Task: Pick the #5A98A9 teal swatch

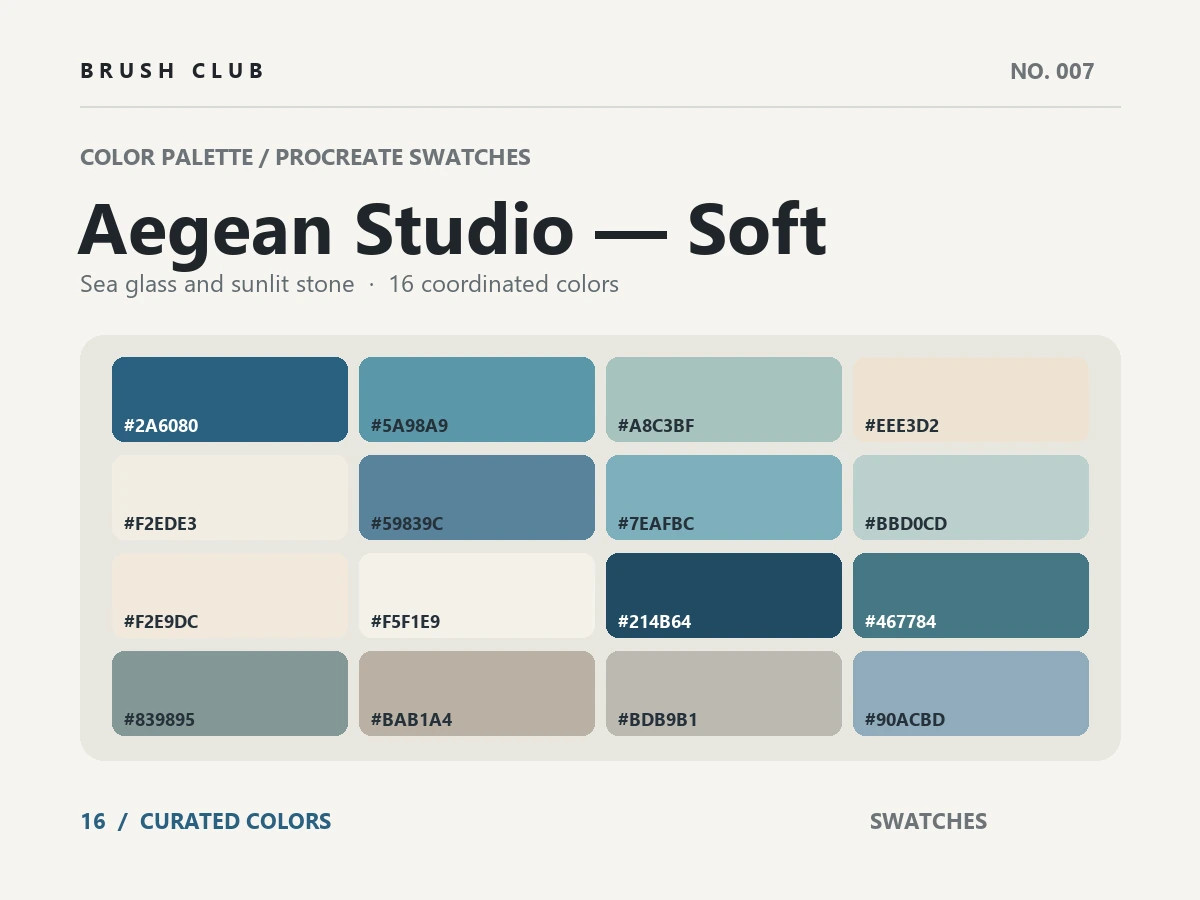Action: (x=477, y=399)
